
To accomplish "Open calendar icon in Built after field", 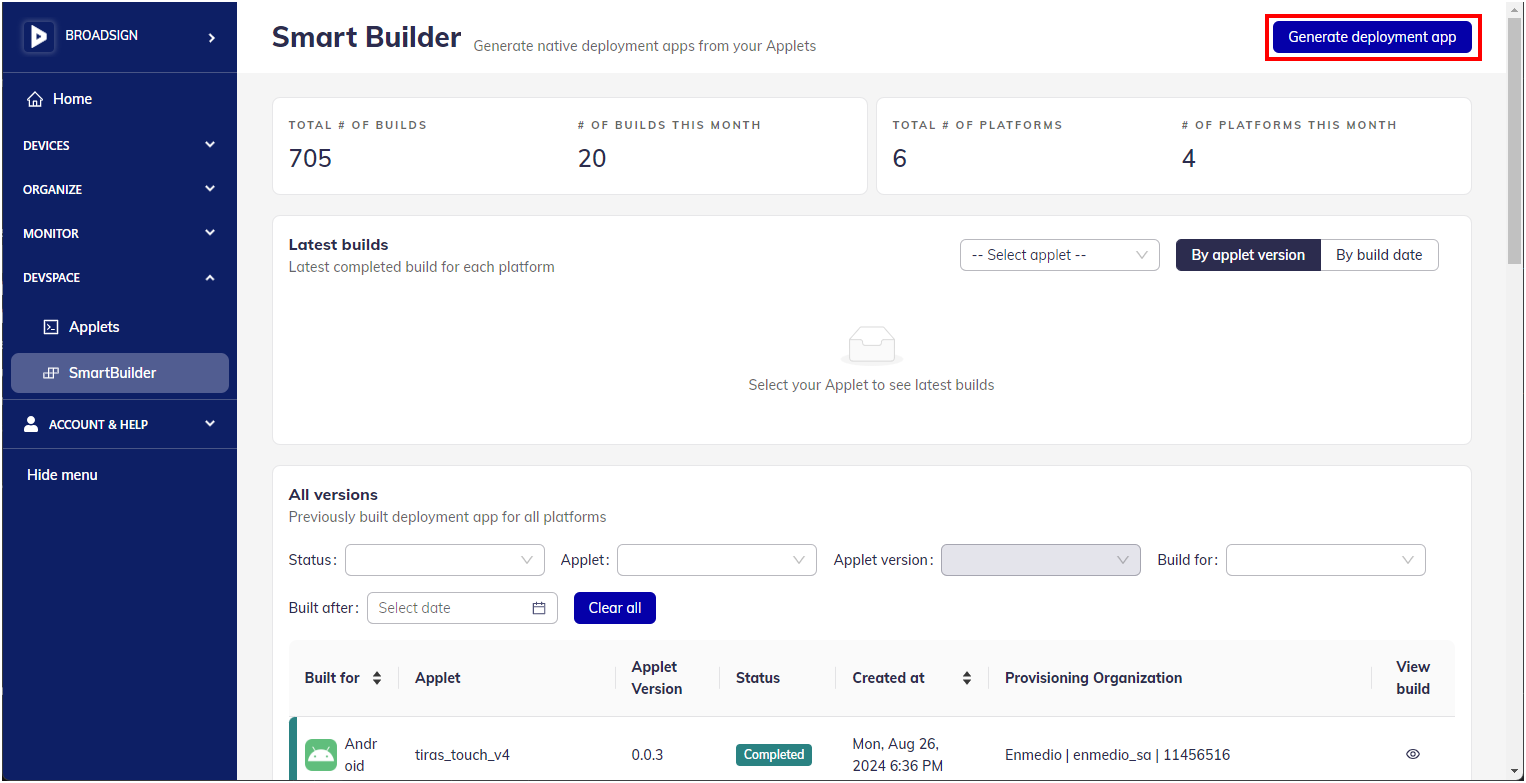I will tap(539, 608).
